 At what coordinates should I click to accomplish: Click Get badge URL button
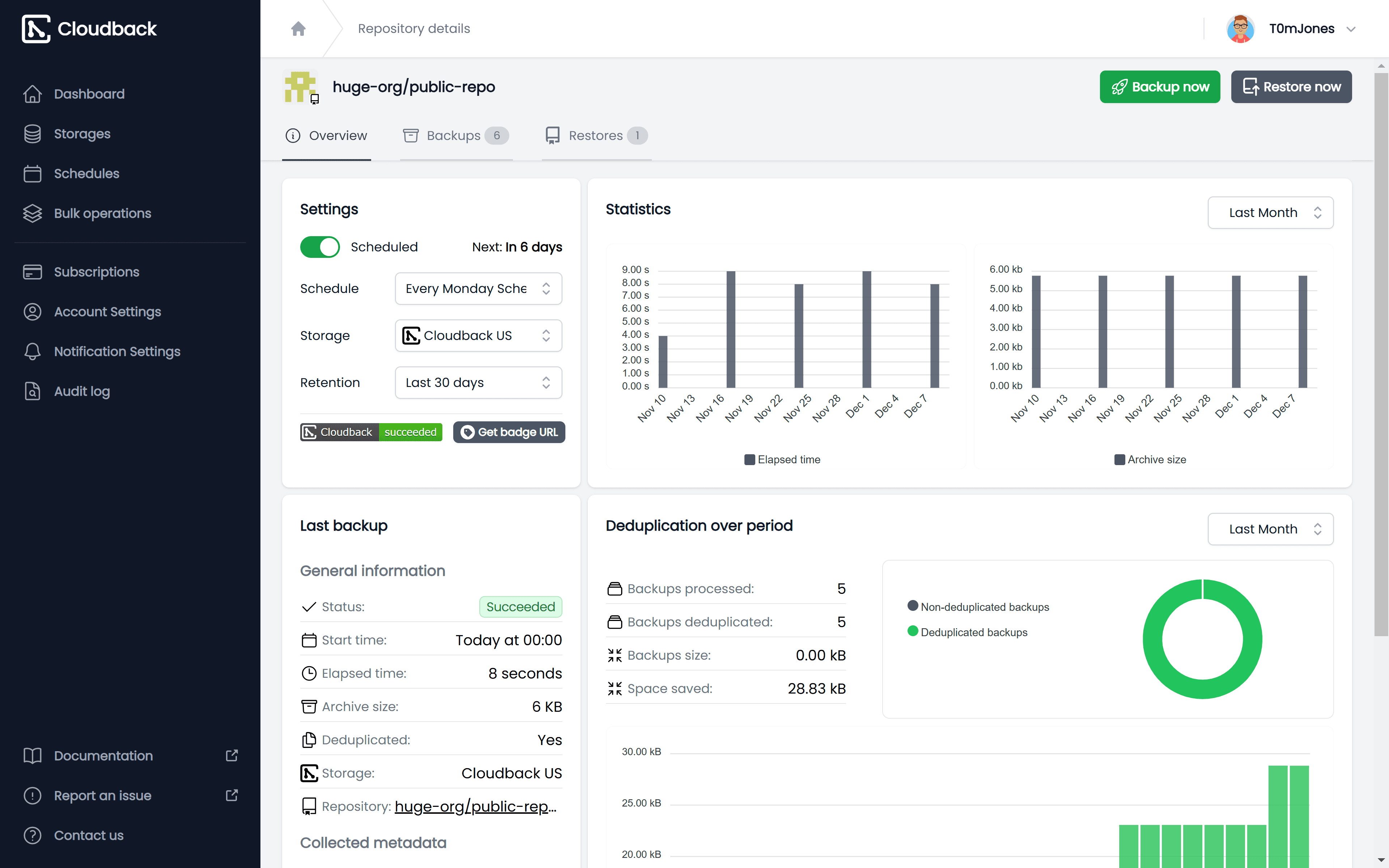[509, 432]
